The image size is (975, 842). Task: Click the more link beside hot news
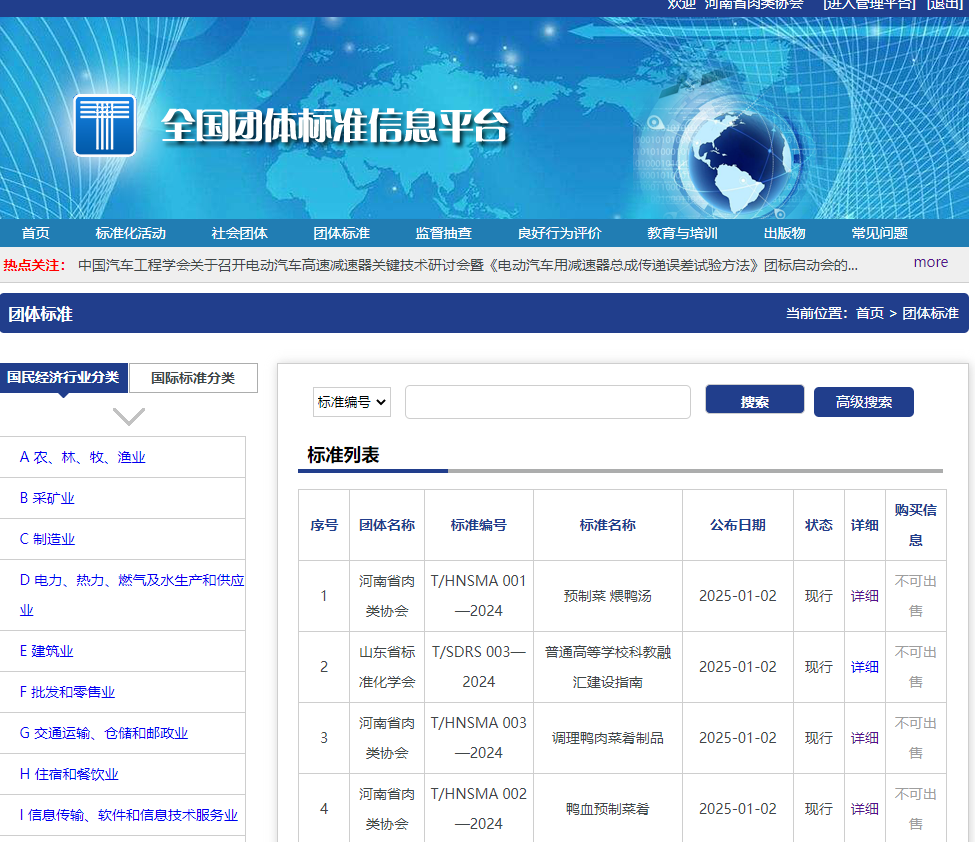tap(930, 262)
